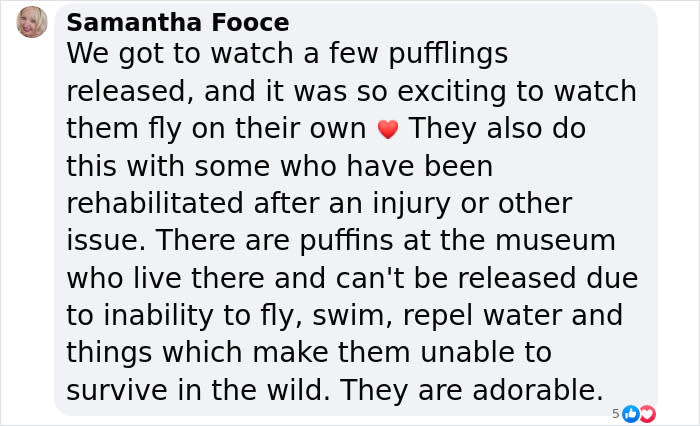Click the red heart emoji in the comment
The height and width of the screenshot is (426, 700).
[388, 129]
